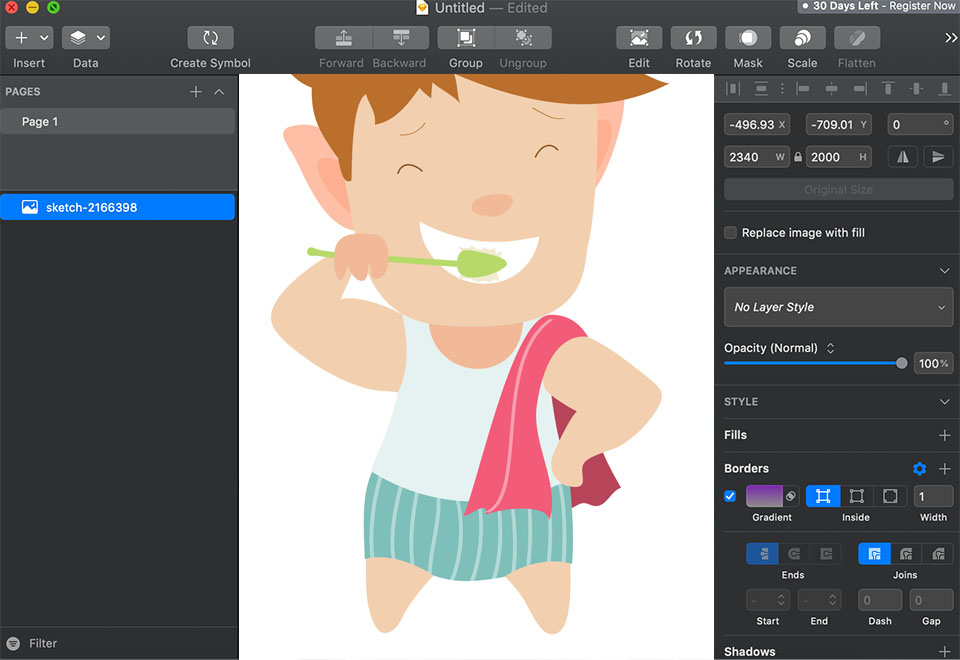Select the sketch-2166398 layer
The height and width of the screenshot is (660, 960).
click(x=117, y=207)
